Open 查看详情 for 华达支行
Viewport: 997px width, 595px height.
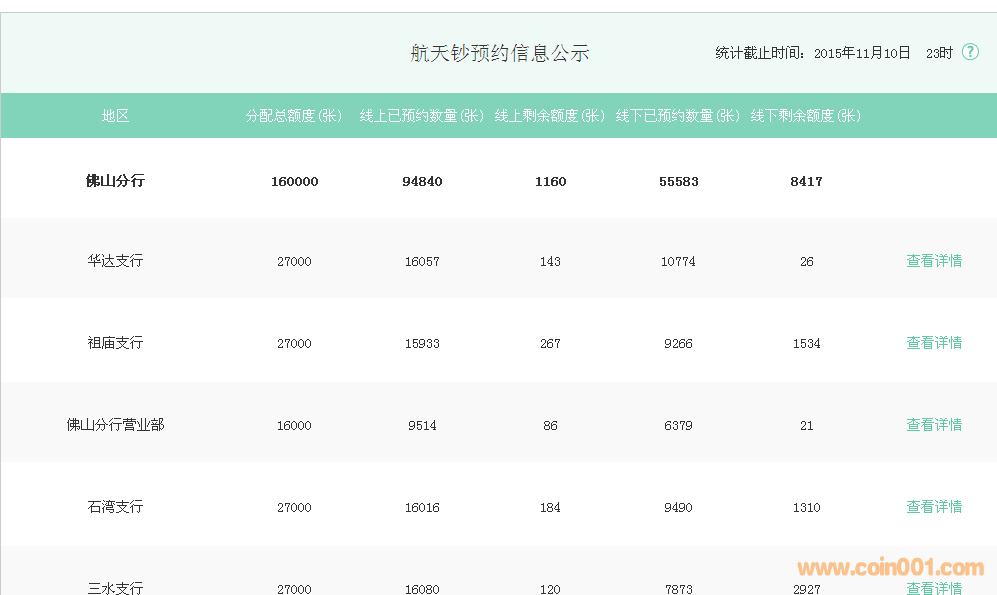coord(934,261)
